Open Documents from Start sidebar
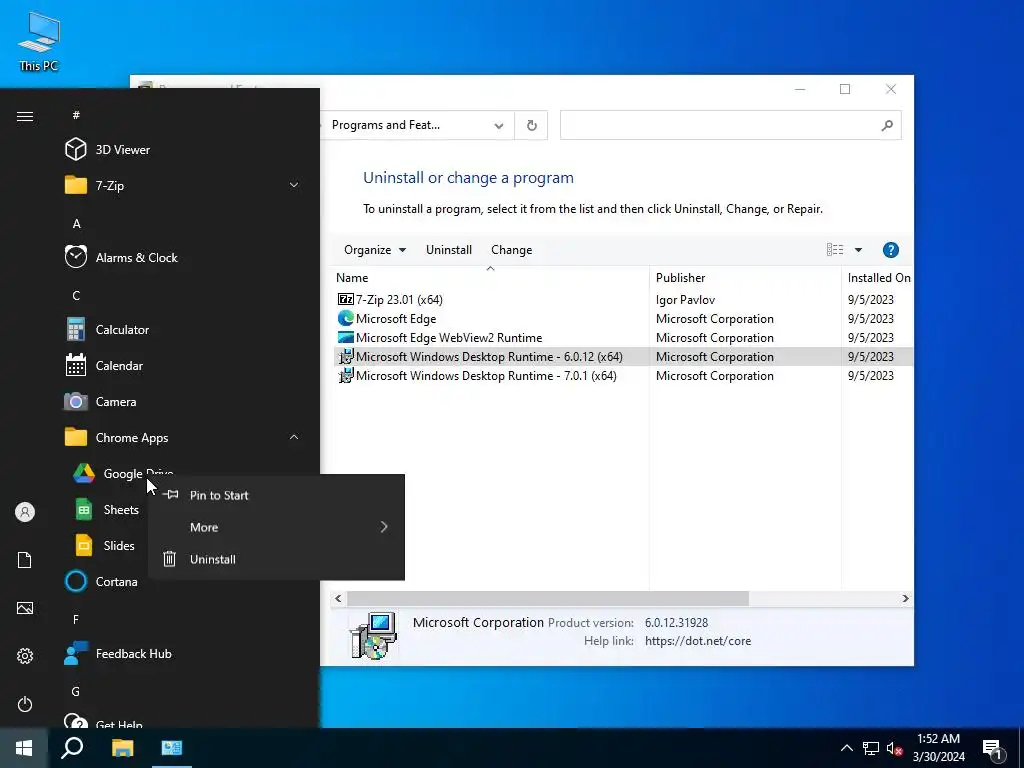The width and height of the screenshot is (1024, 768). [x=25, y=560]
